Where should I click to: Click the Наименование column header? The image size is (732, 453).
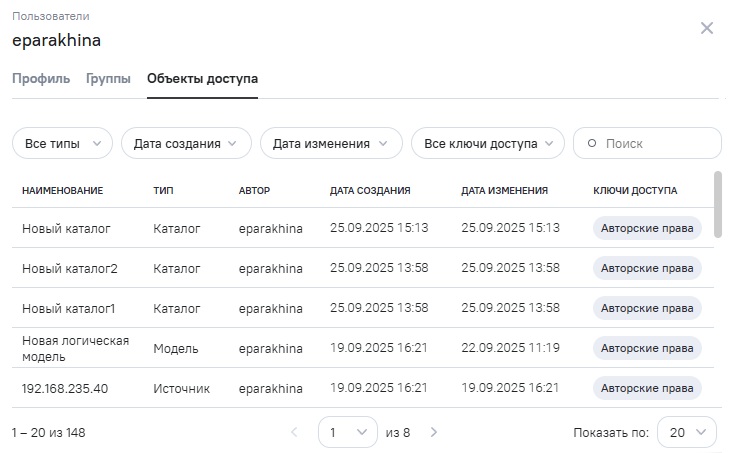click(x=62, y=190)
